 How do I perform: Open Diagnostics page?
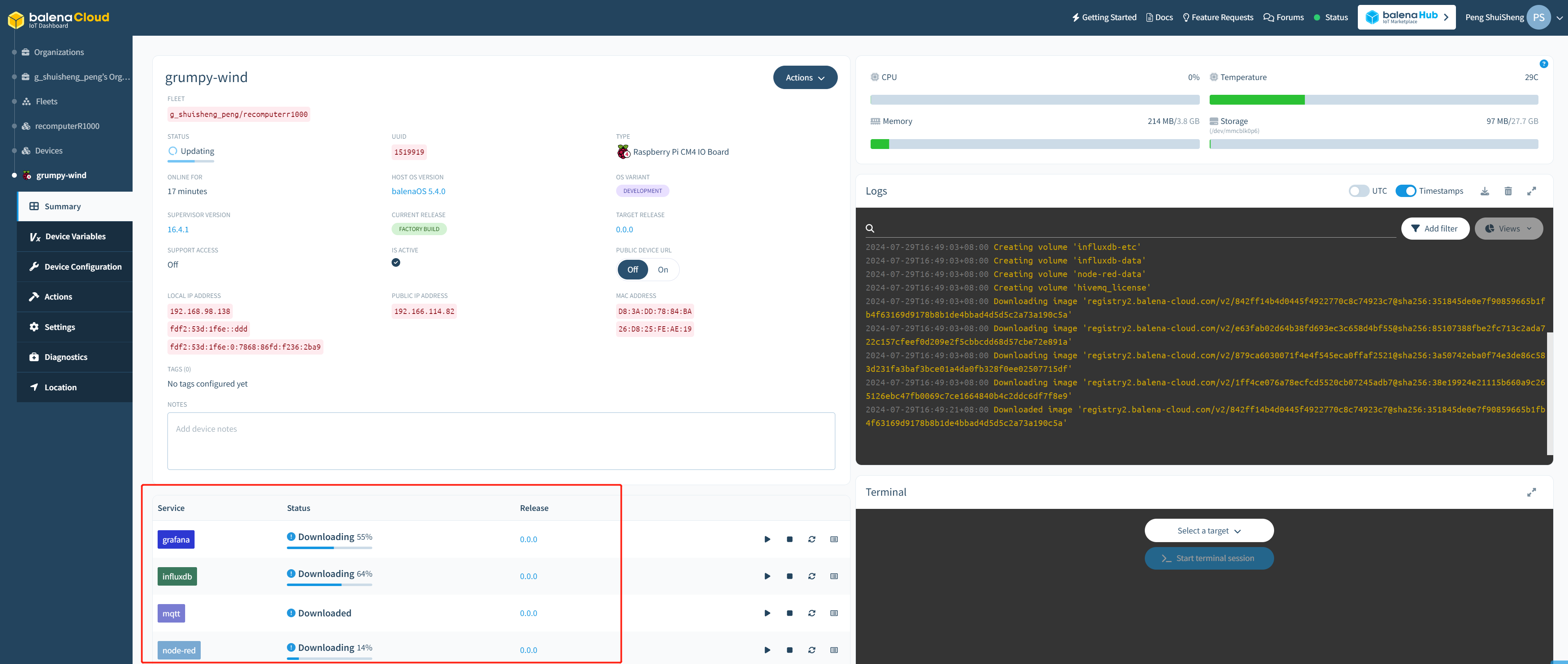pyautogui.click(x=75, y=357)
